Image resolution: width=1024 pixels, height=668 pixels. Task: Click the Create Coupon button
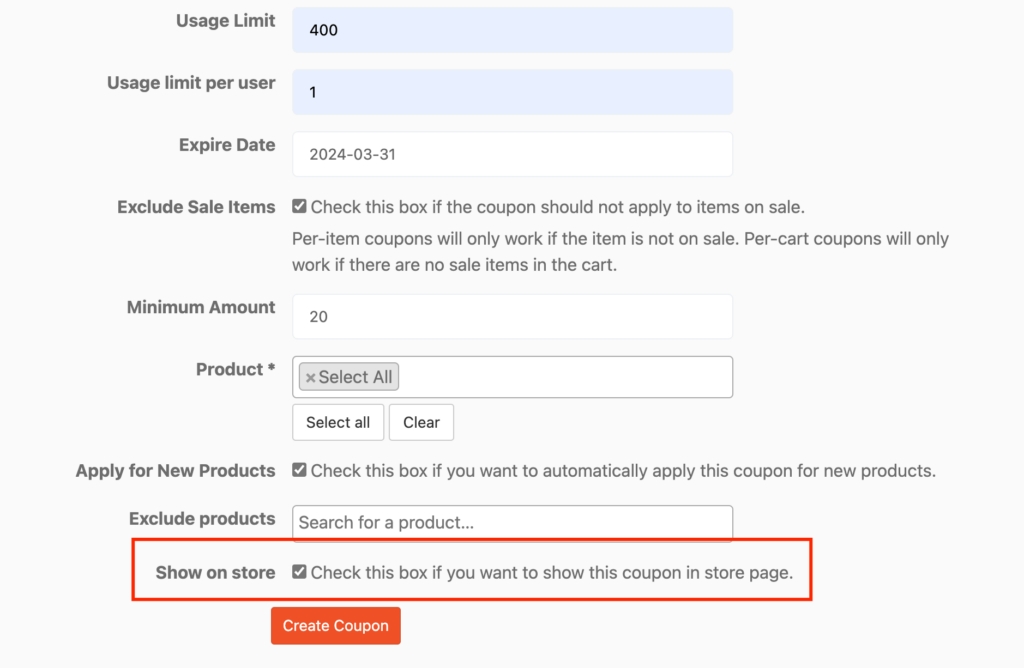click(335, 626)
